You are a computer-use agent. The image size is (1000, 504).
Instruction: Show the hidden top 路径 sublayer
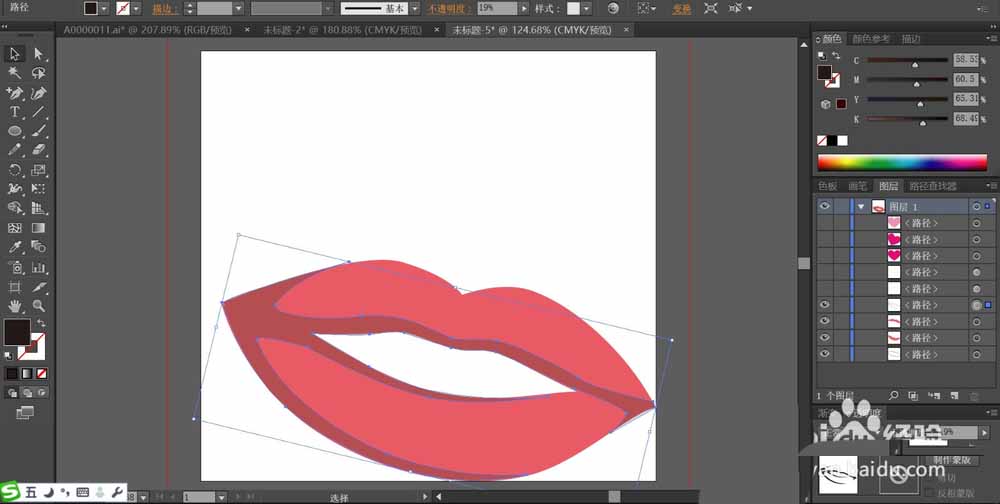pos(825,223)
